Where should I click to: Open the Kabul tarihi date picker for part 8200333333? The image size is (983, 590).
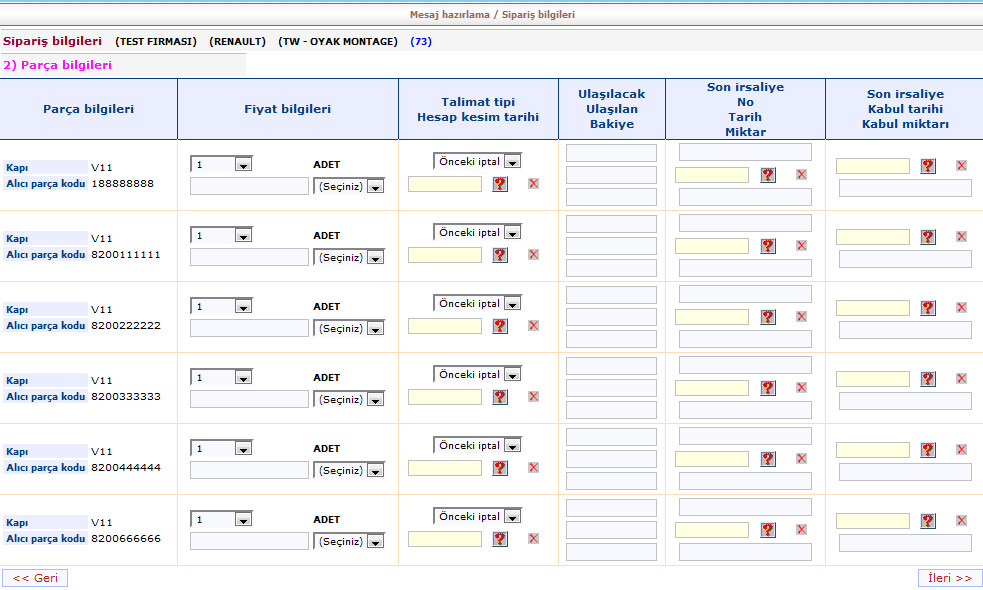pos(928,379)
